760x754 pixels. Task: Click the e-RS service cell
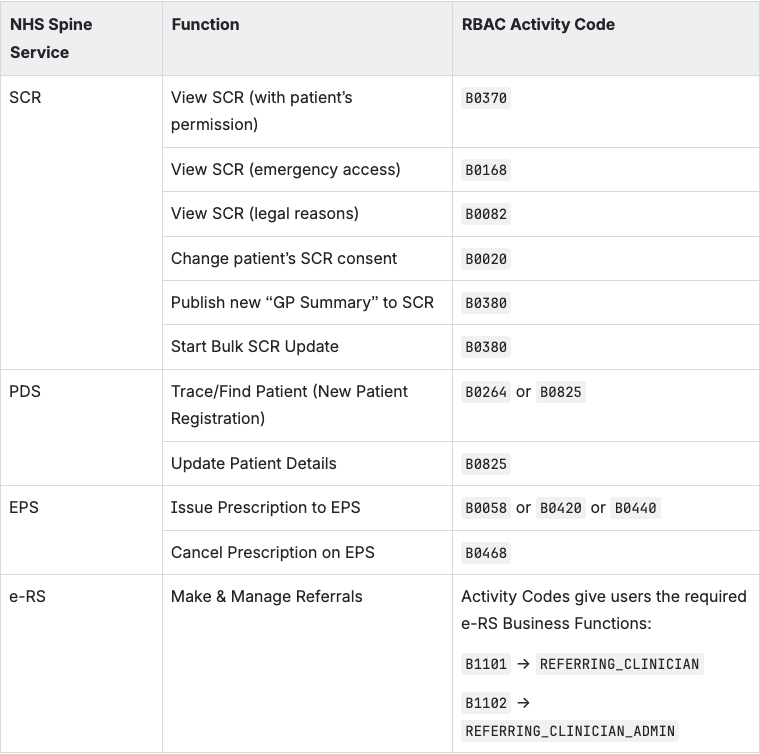coord(28,596)
